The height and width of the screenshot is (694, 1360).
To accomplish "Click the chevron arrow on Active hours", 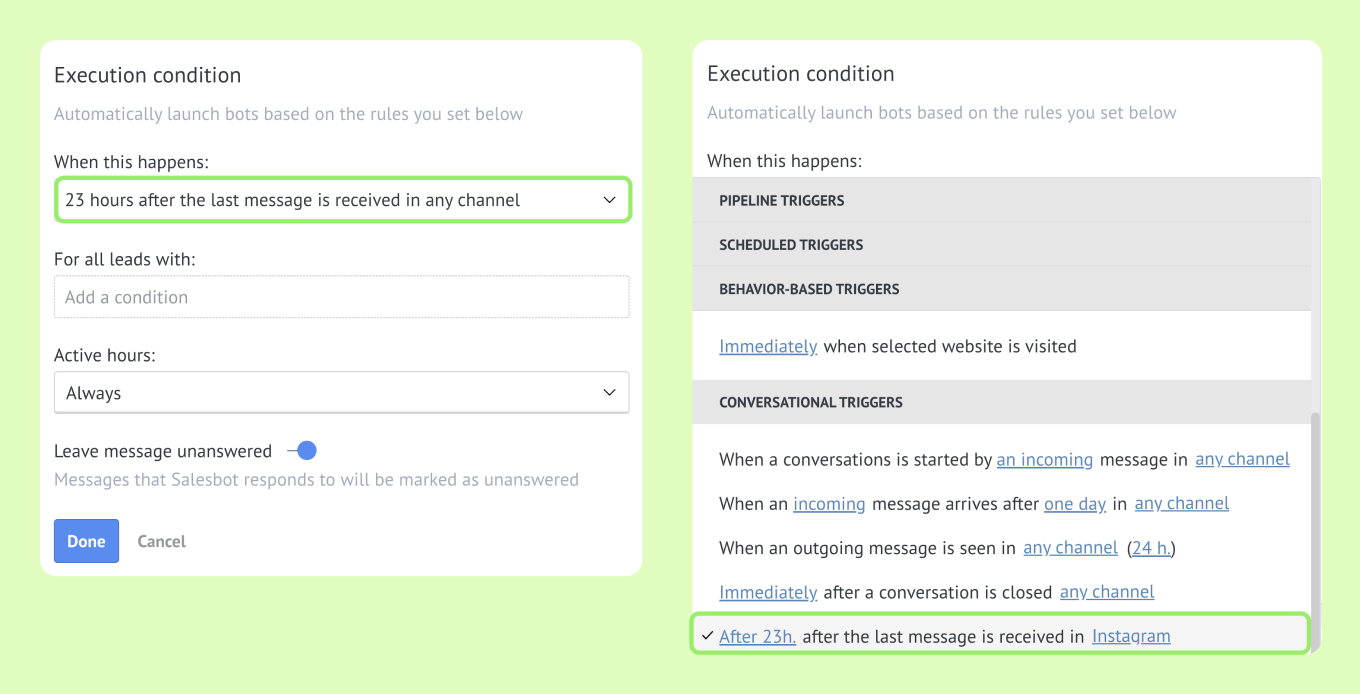I will pos(609,393).
